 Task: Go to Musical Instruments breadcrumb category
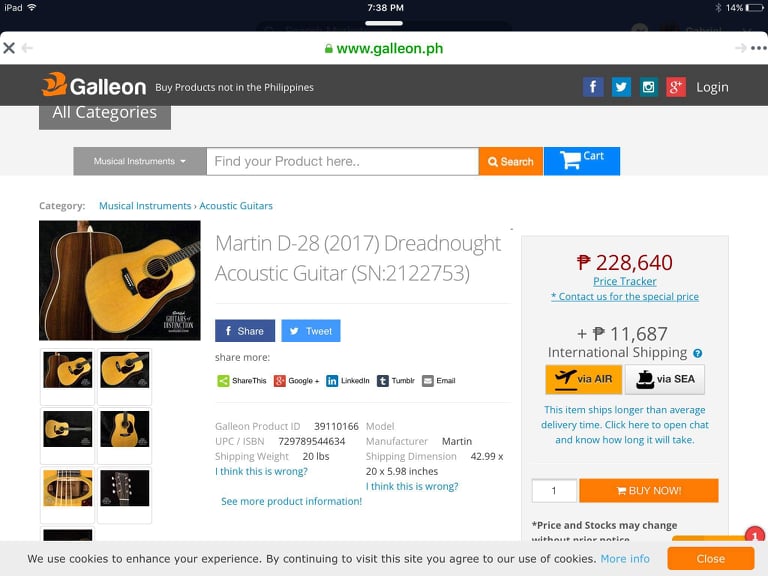145,206
